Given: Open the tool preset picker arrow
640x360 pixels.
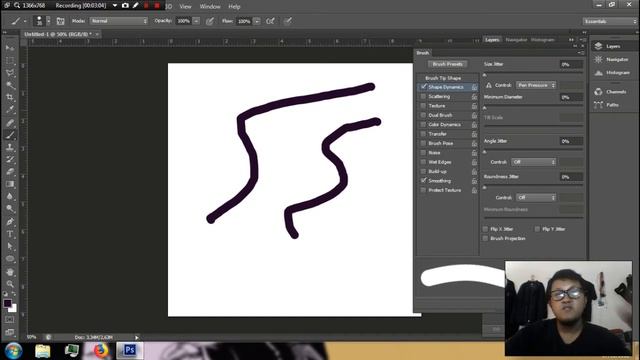Looking at the screenshot, I should click(25, 21).
